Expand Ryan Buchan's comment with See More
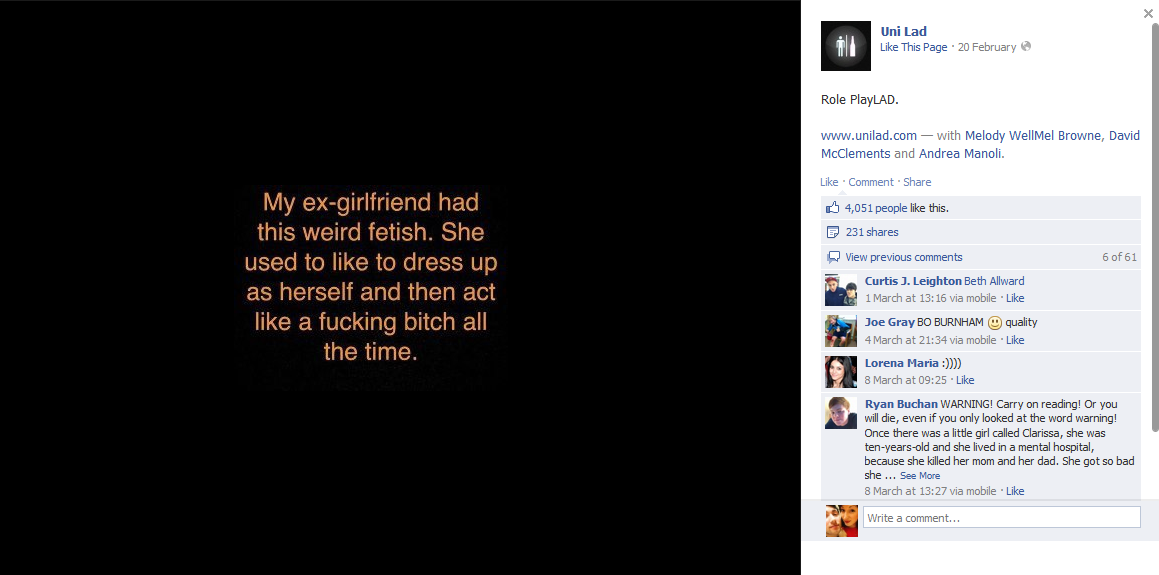Image resolution: width=1159 pixels, height=575 pixels. click(920, 476)
